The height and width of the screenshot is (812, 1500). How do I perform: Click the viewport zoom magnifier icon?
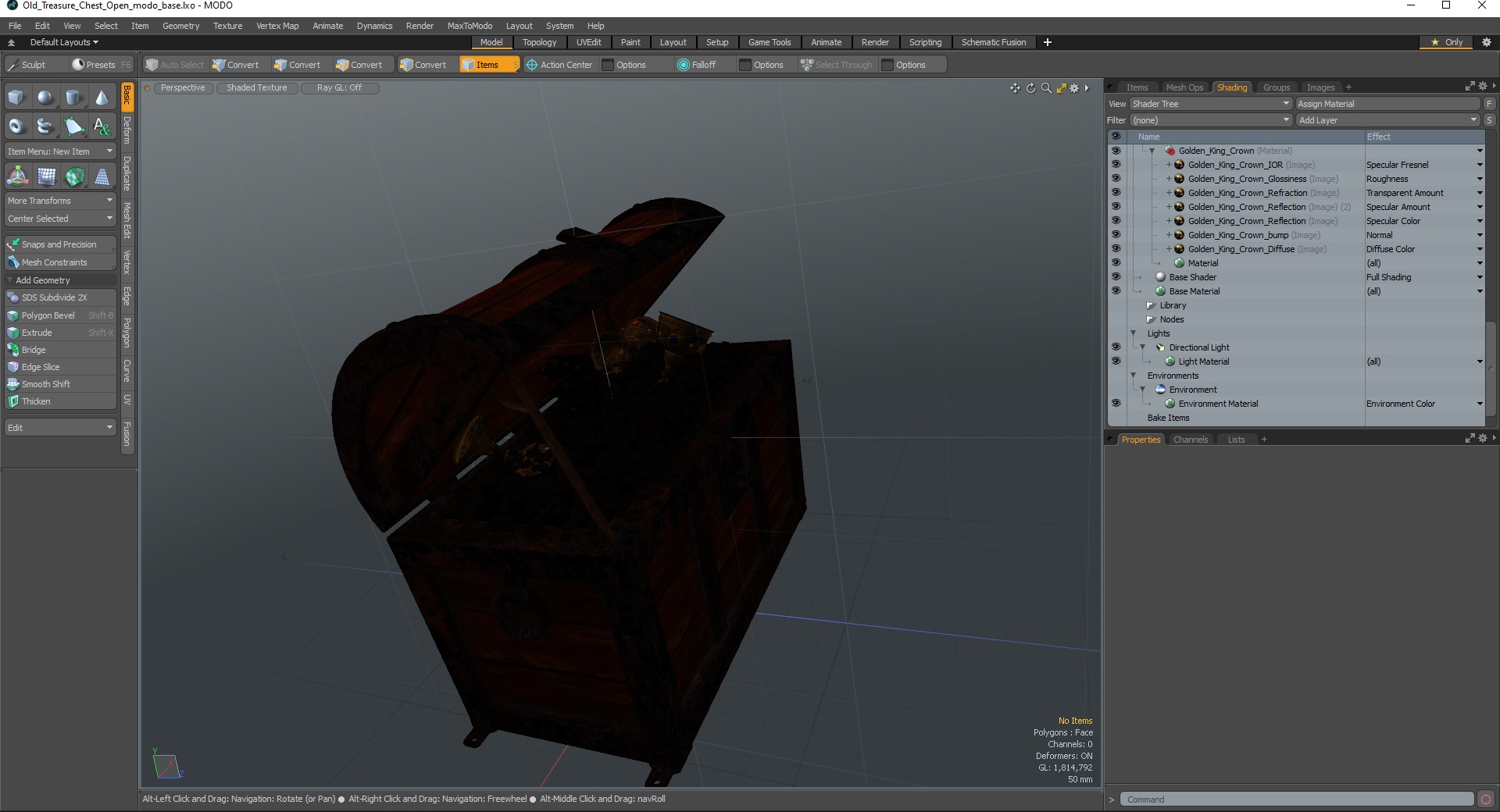click(x=1046, y=88)
